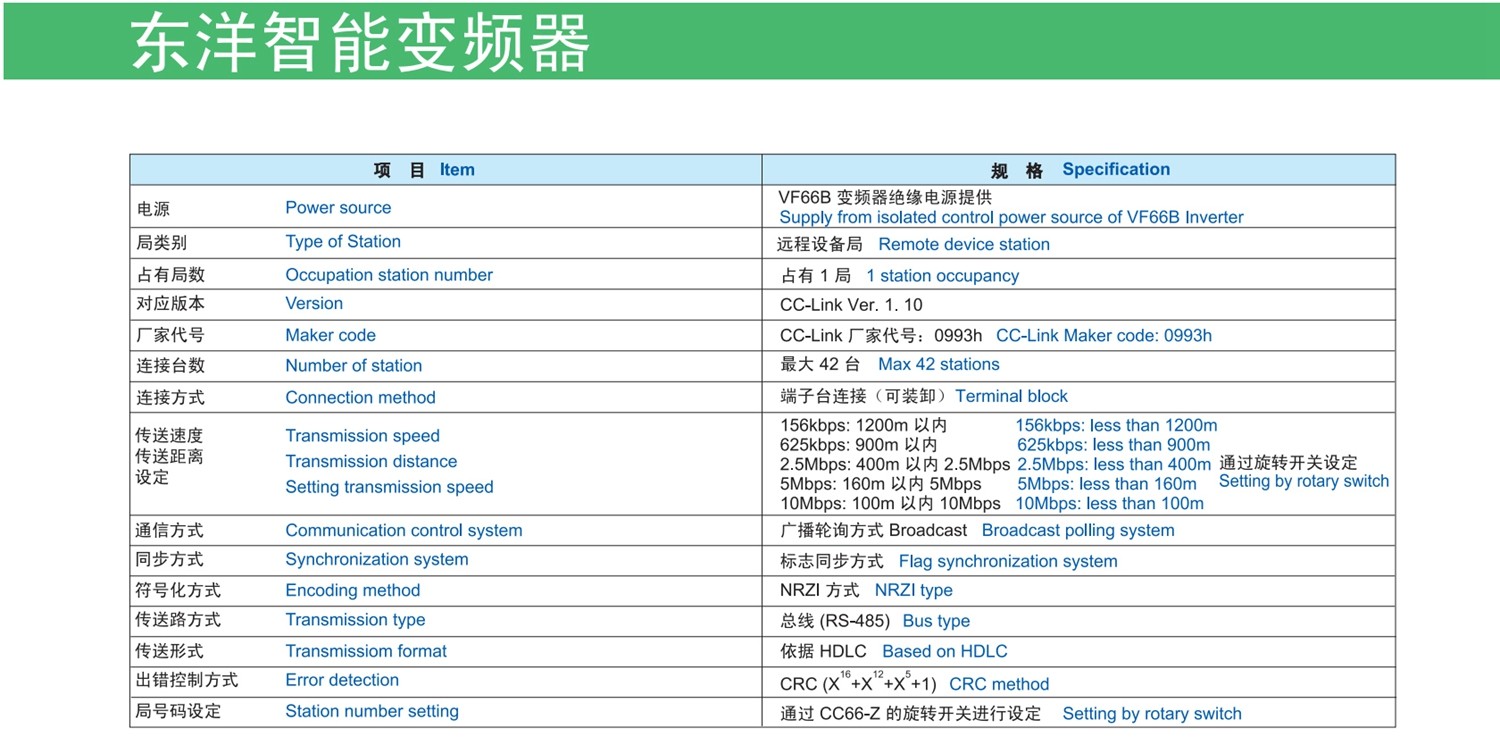Click Flag synchronization system value

pyautogui.click(x=1008, y=562)
